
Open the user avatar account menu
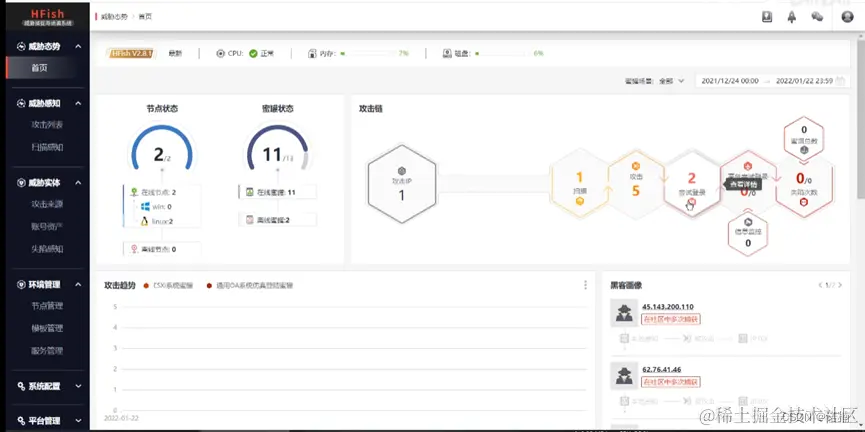click(847, 17)
